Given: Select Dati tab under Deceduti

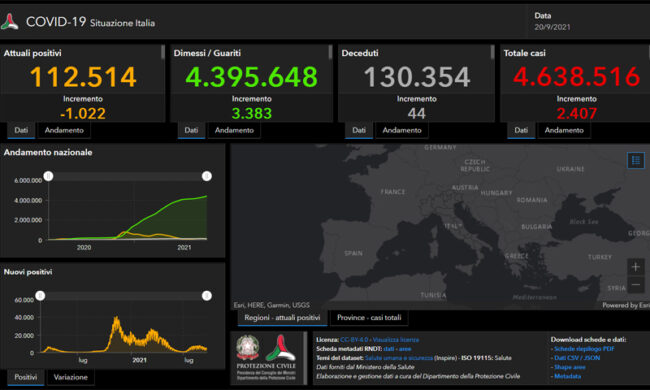Looking at the screenshot, I should click(x=359, y=130).
